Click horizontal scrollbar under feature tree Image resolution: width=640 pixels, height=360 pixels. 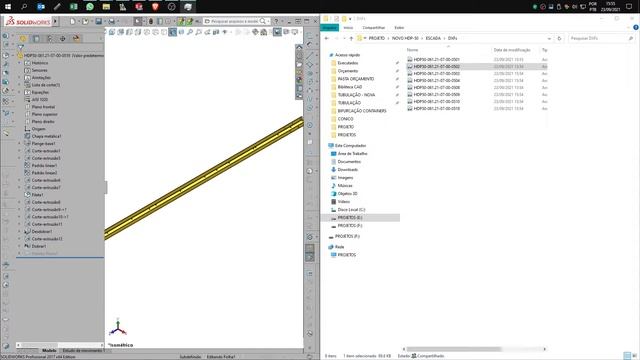pyautogui.click(x=60, y=345)
